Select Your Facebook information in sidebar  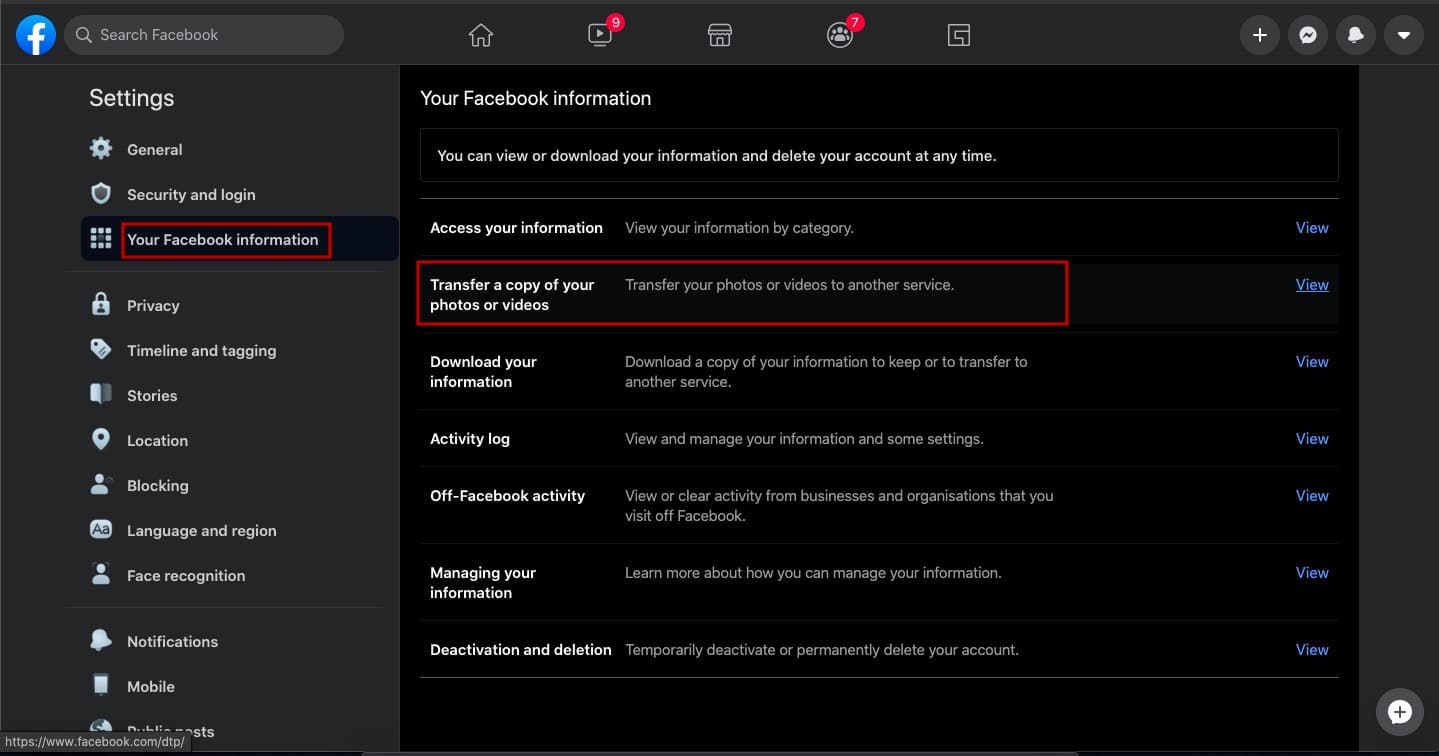coord(223,240)
